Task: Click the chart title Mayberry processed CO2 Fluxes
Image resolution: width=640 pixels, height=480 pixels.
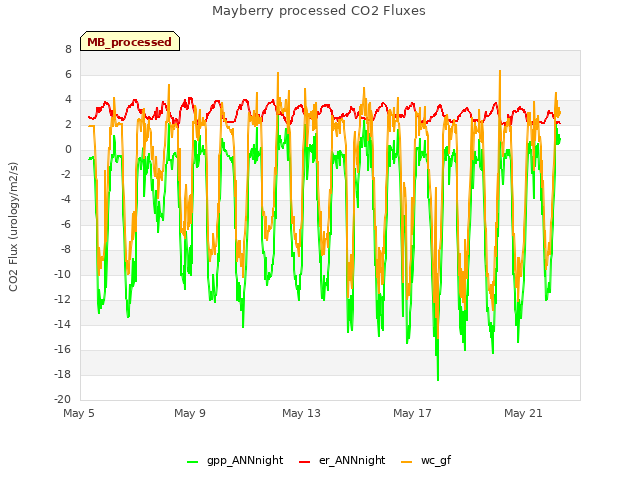Action: [319, 11]
